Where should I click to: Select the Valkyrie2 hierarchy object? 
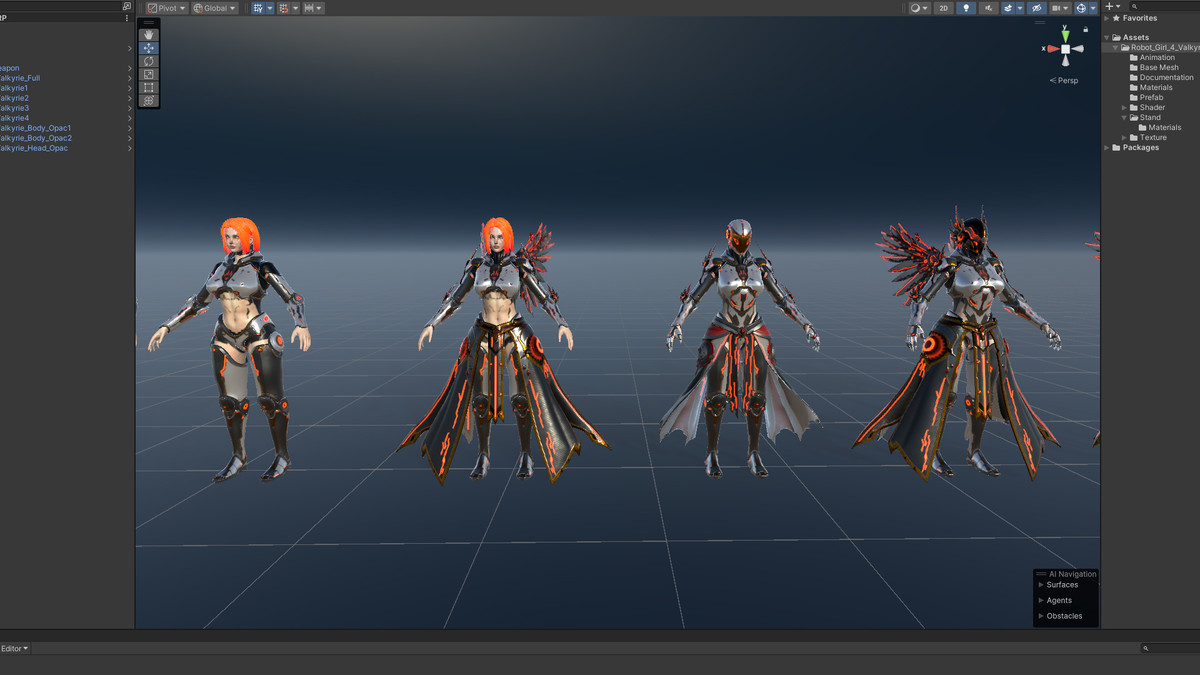[x=14, y=98]
